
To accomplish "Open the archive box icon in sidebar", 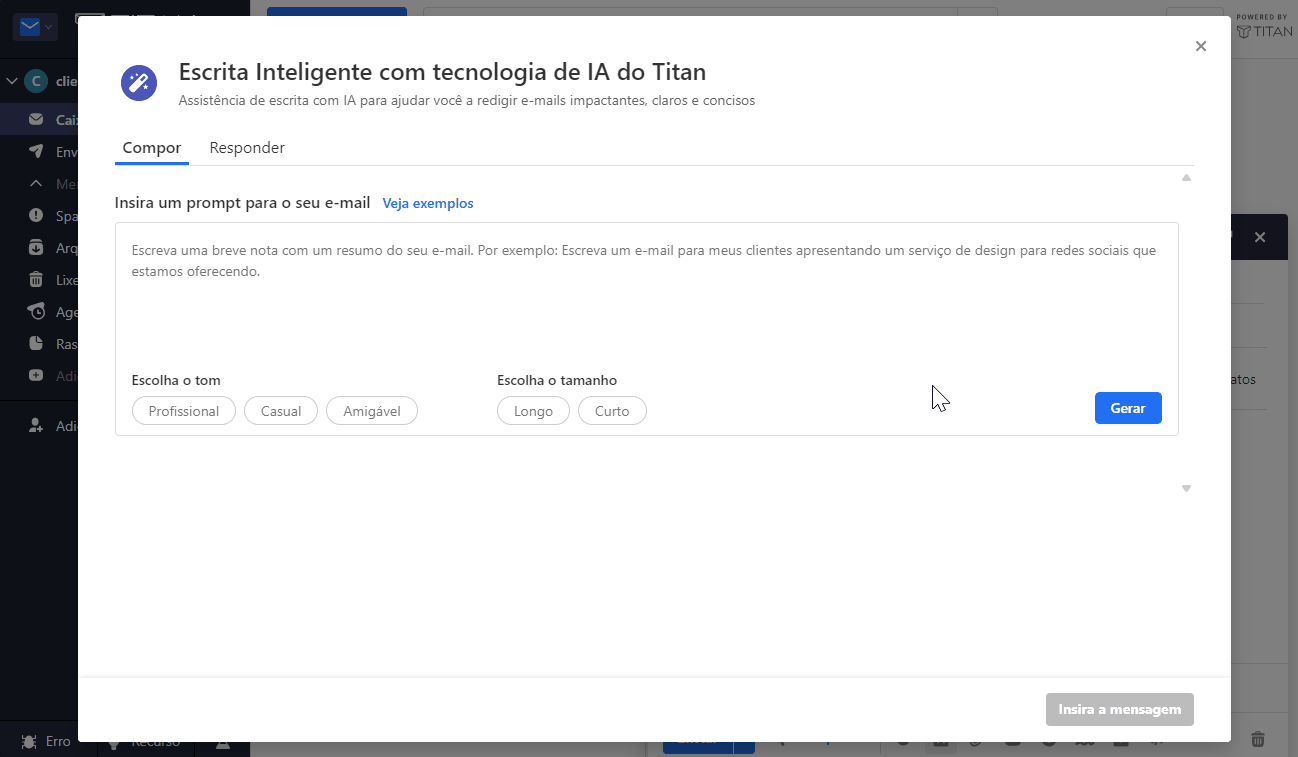I will click(36, 247).
